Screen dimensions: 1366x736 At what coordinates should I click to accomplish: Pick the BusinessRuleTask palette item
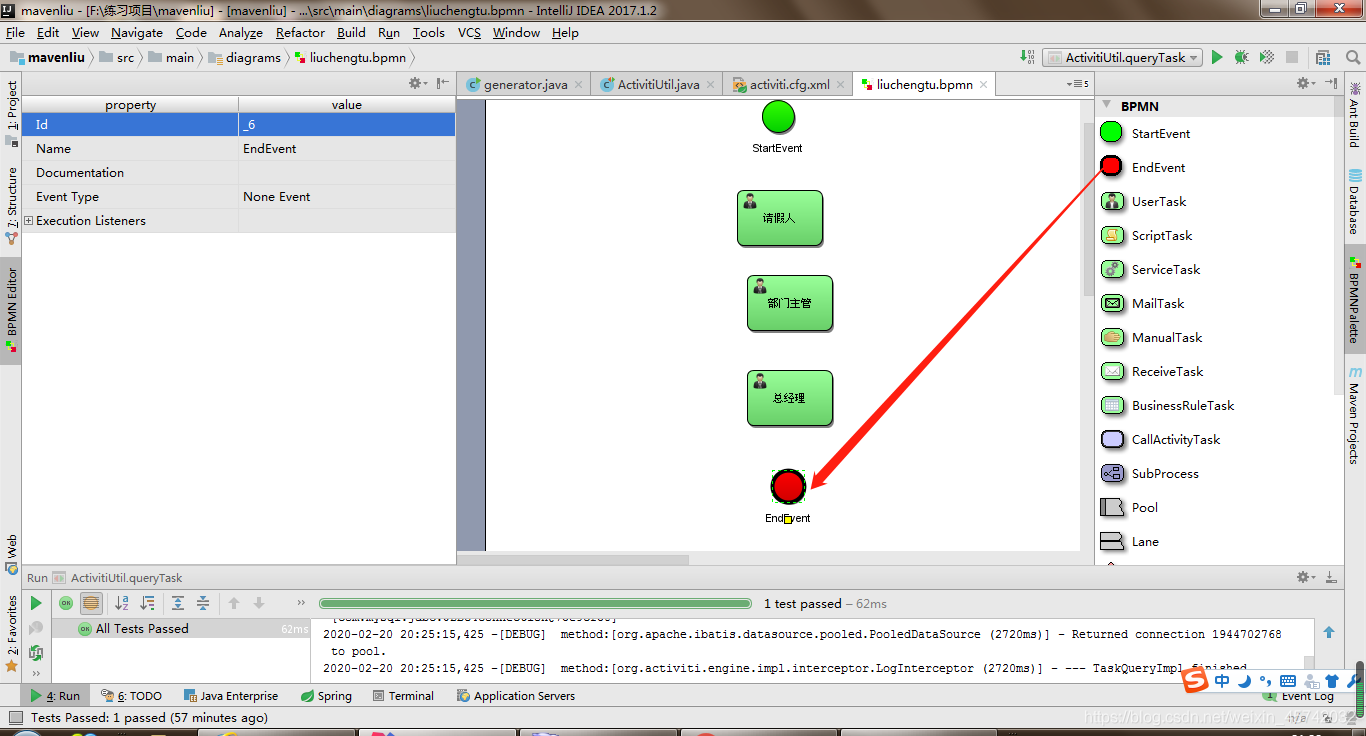(1167, 405)
